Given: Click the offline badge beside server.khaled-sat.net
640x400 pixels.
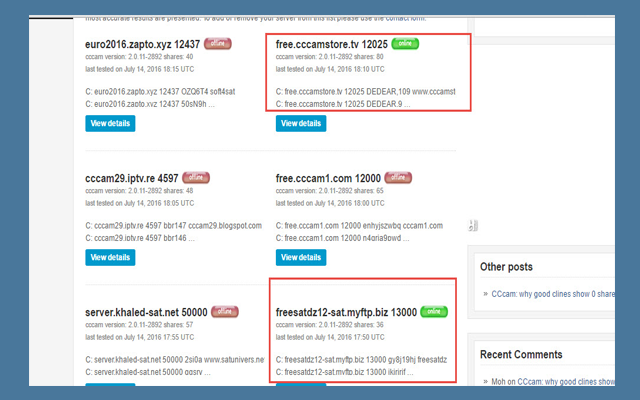Looking at the screenshot, I should pyautogui.click(x=225, y=311).
